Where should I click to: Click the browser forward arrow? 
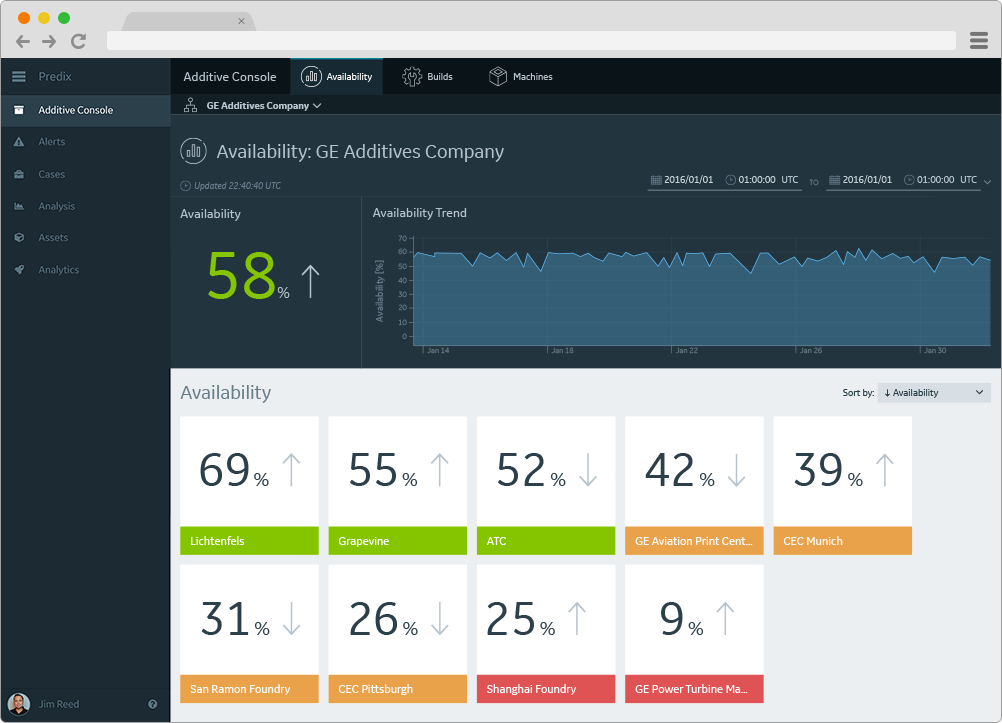tap(49, 42)
